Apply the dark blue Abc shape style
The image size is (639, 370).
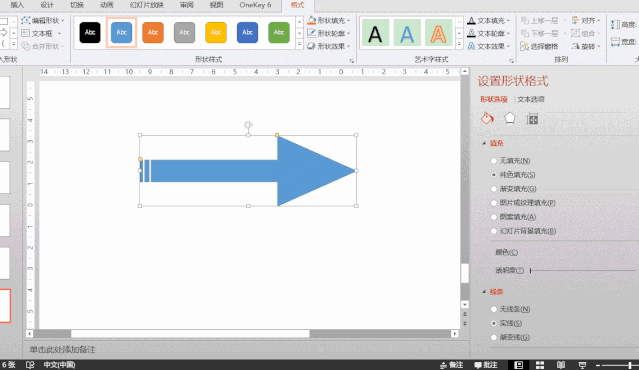tap(247, 33)
